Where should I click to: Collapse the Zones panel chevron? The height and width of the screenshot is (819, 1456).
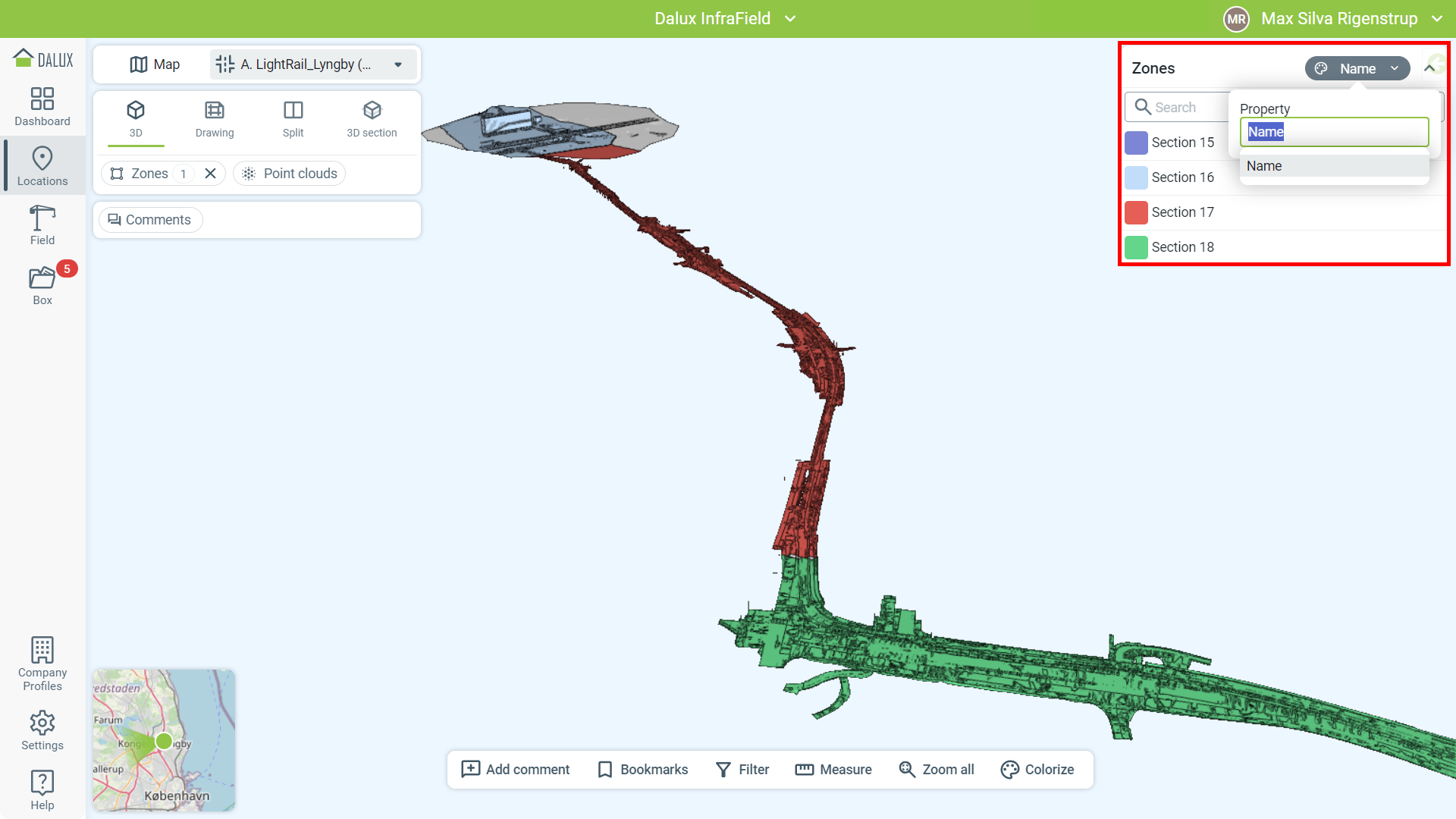pos(1429,68)
